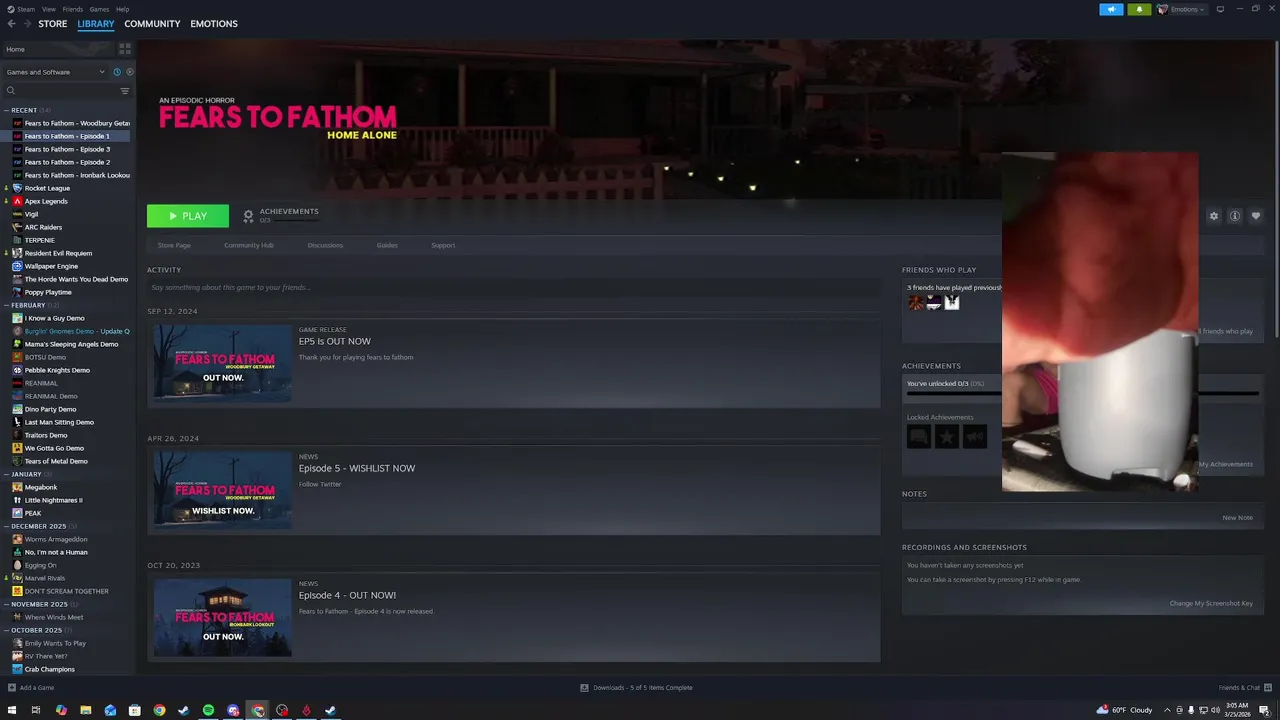Viewport: 1280px width, 720px height.
Task: Select PEAK in library list
Action: click(33, 513)
